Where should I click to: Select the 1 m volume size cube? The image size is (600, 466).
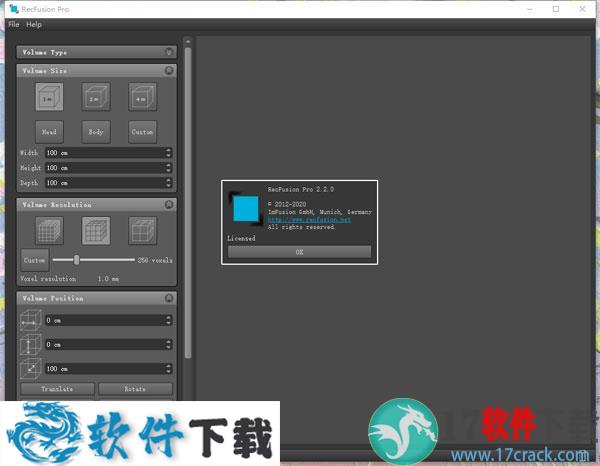pyautogui.click(x=49, y=97)
